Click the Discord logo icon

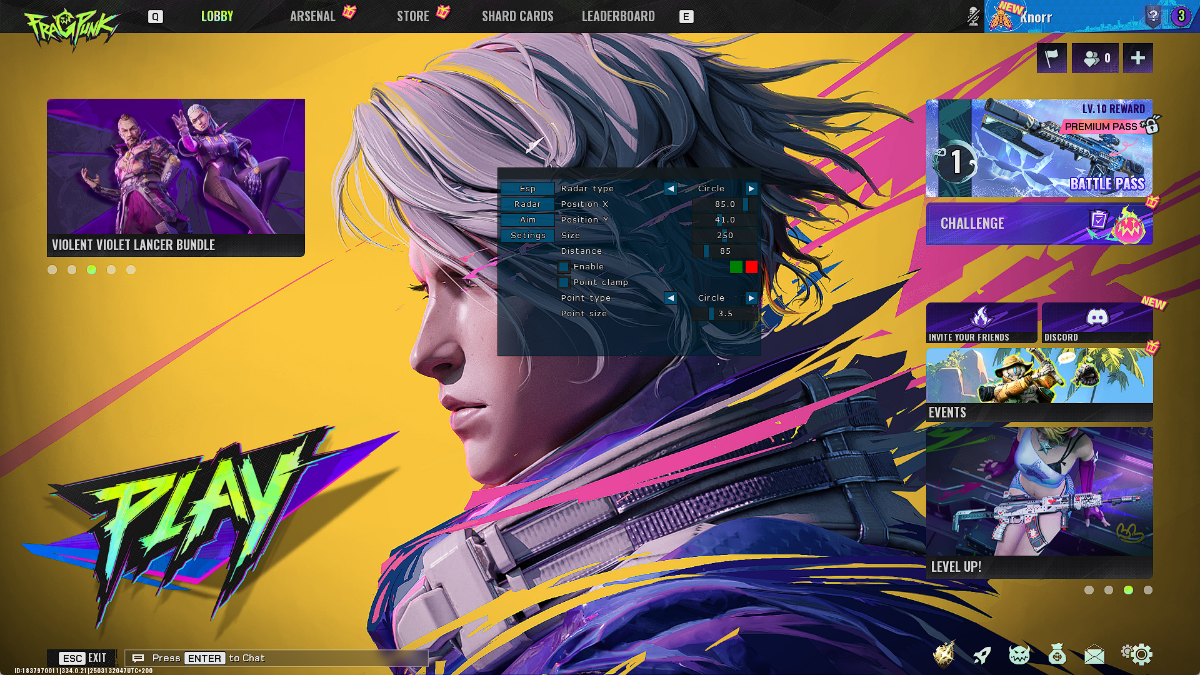point(1097,317)
